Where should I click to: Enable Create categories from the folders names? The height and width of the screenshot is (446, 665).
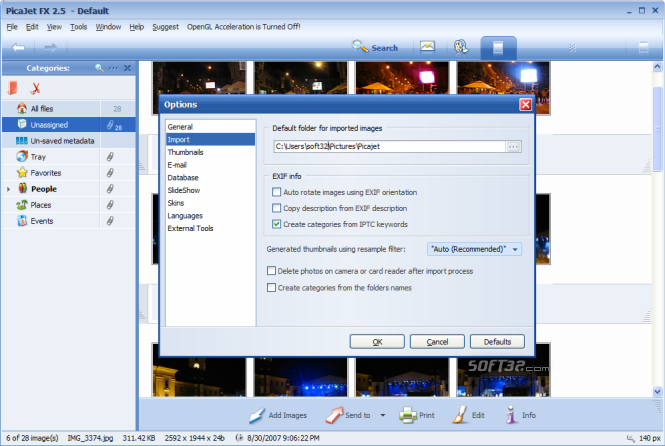pyautogui.click(x=271, y=287)
